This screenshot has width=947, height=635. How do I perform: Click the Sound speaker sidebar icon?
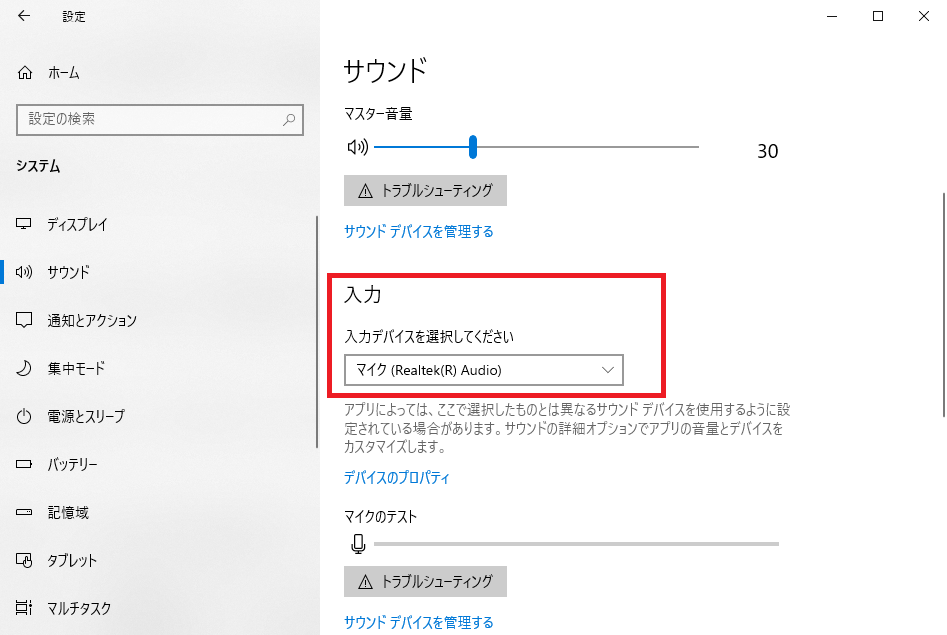click(24, 272)
